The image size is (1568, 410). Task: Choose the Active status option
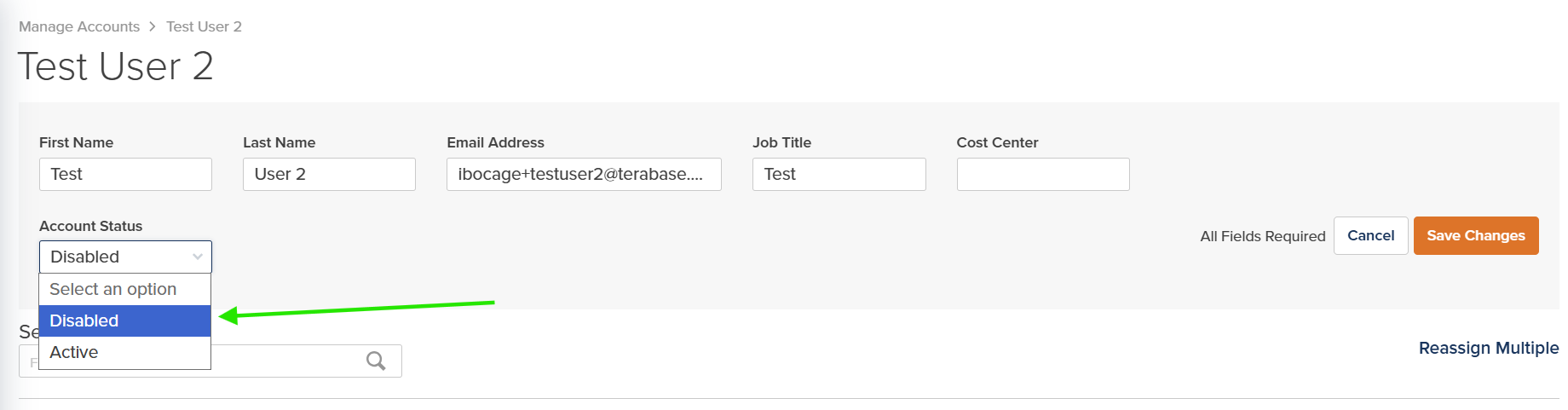point(125,352)
